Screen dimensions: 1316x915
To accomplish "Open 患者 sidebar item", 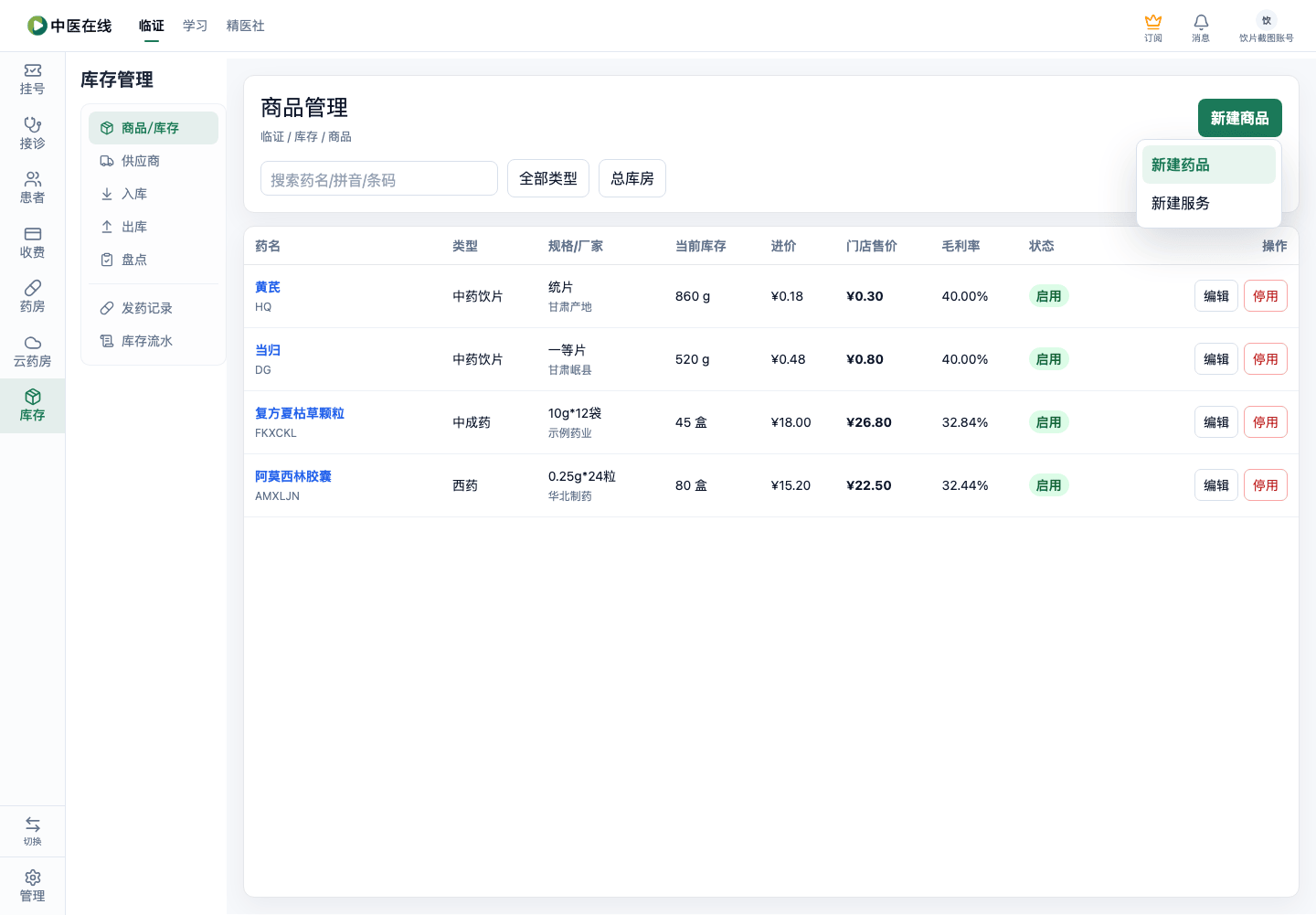I will [x=33, y=188].
